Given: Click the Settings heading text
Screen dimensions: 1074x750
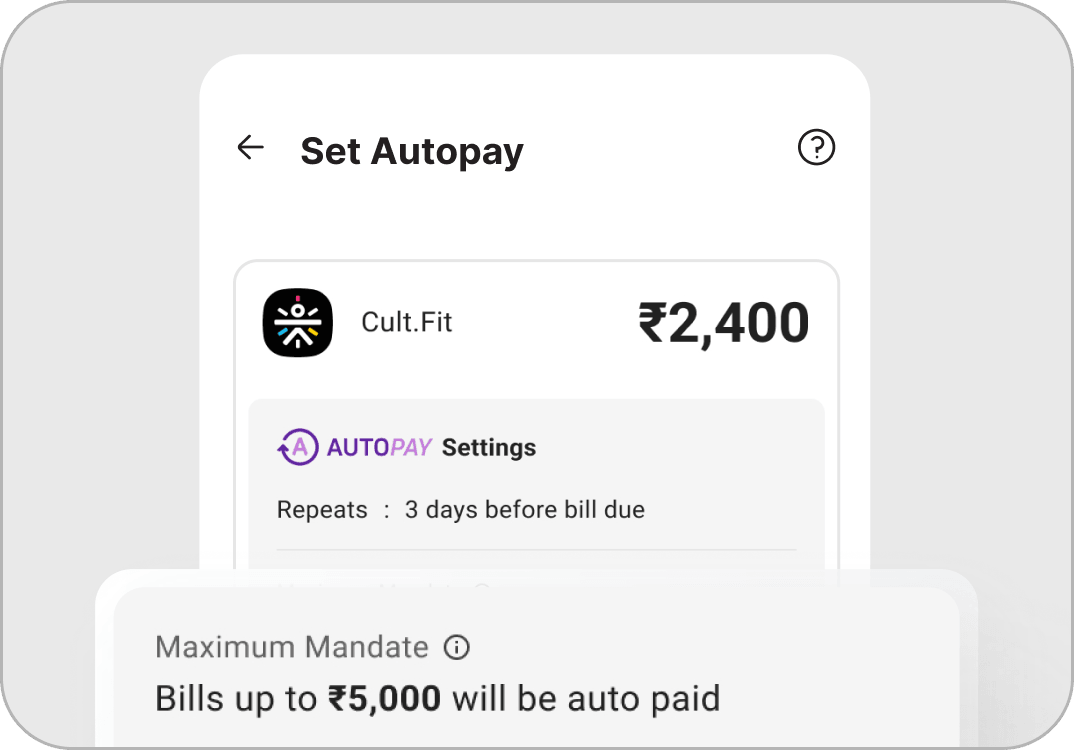Looking at the screenshot, I should [489, 447].
